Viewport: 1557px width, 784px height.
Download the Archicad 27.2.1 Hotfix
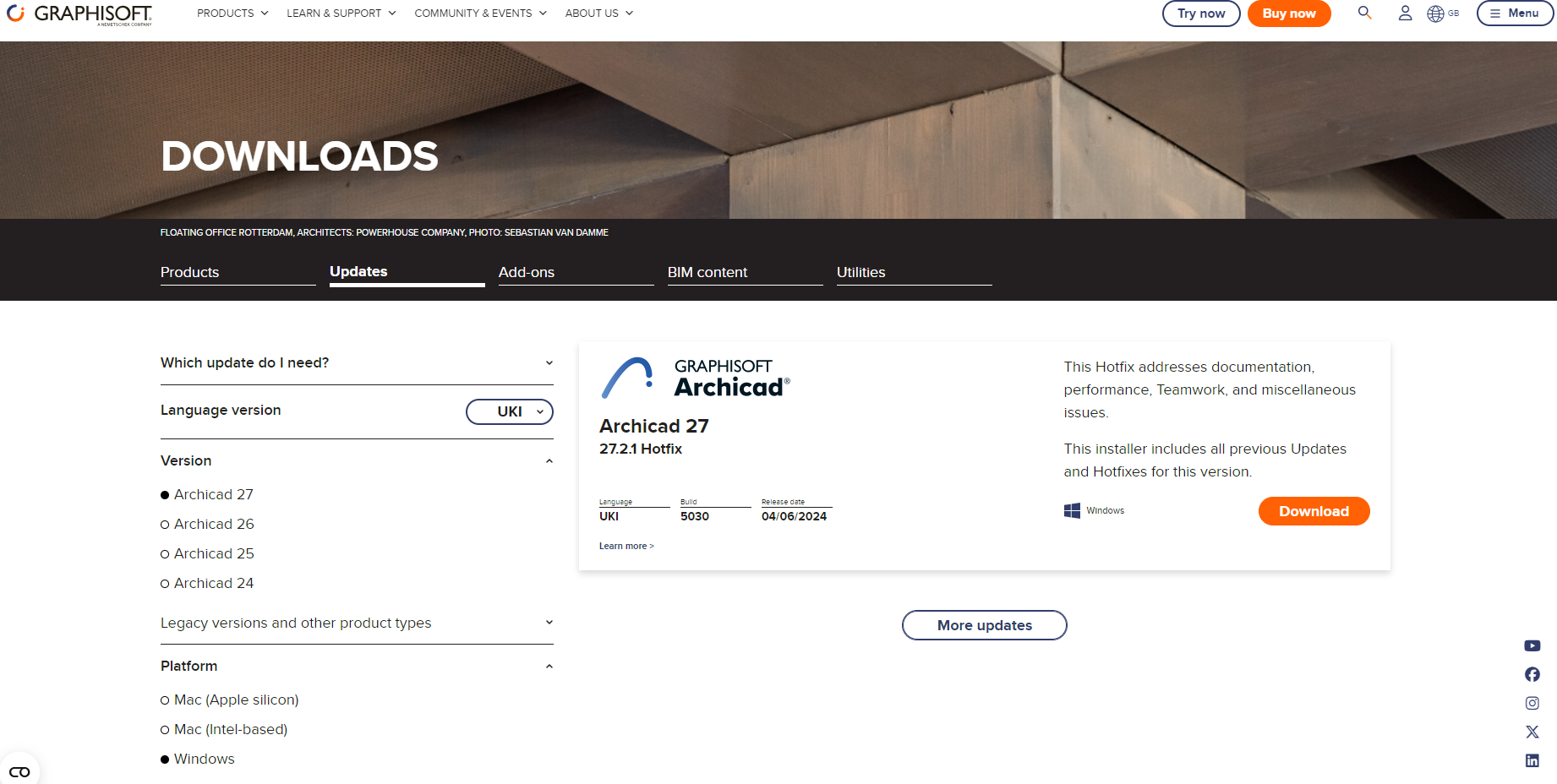tap(1314, 511)
